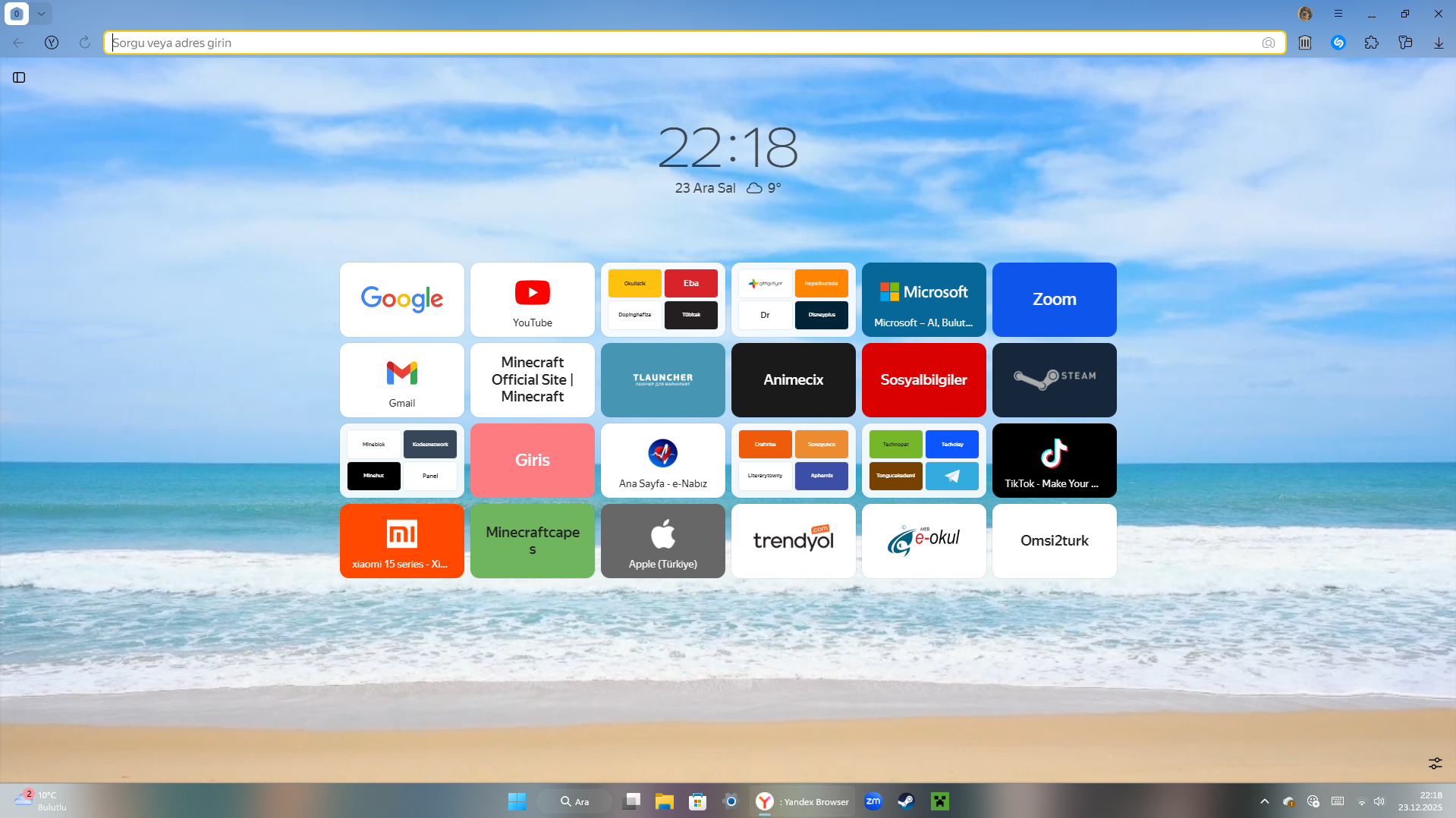Open the browser hamburger menu

coord(1338,14)
